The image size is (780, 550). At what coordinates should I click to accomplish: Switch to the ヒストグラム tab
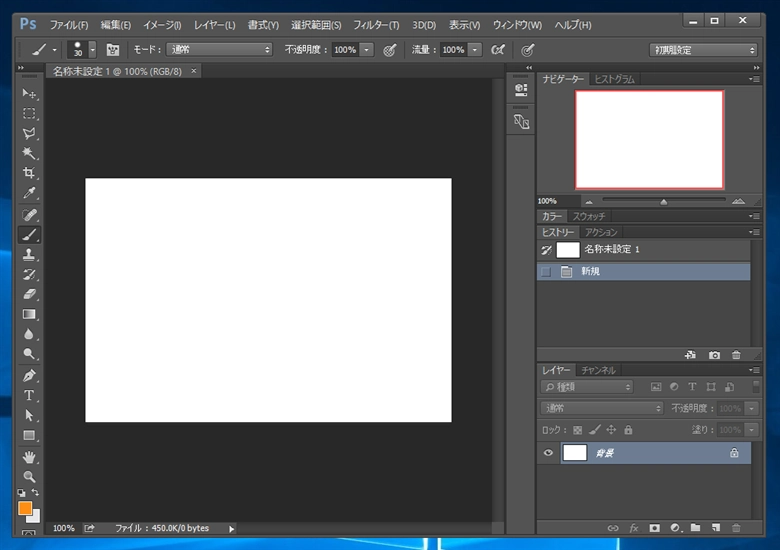[614, 79]
